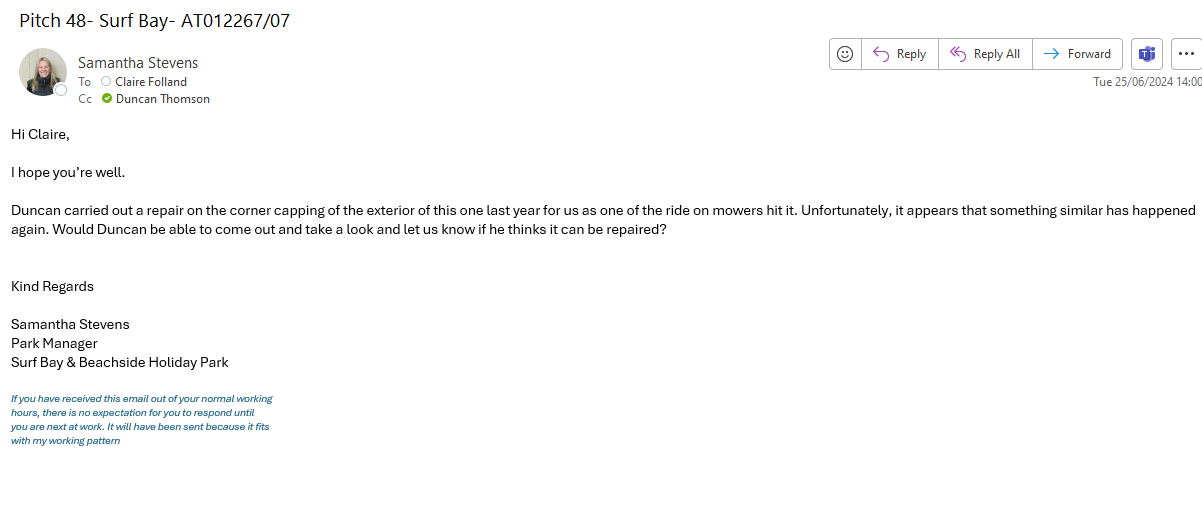
Task: Select recipient Claire Folland in To line
Action: pos(151,82)
